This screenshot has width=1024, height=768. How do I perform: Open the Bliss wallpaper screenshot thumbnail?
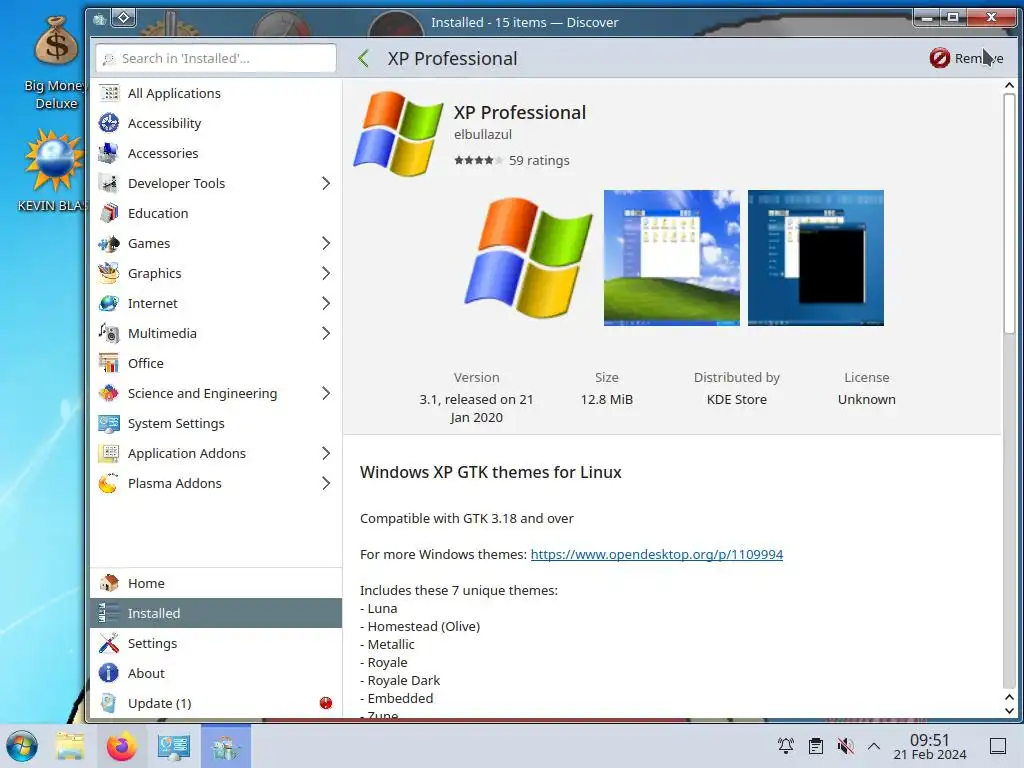672,258
